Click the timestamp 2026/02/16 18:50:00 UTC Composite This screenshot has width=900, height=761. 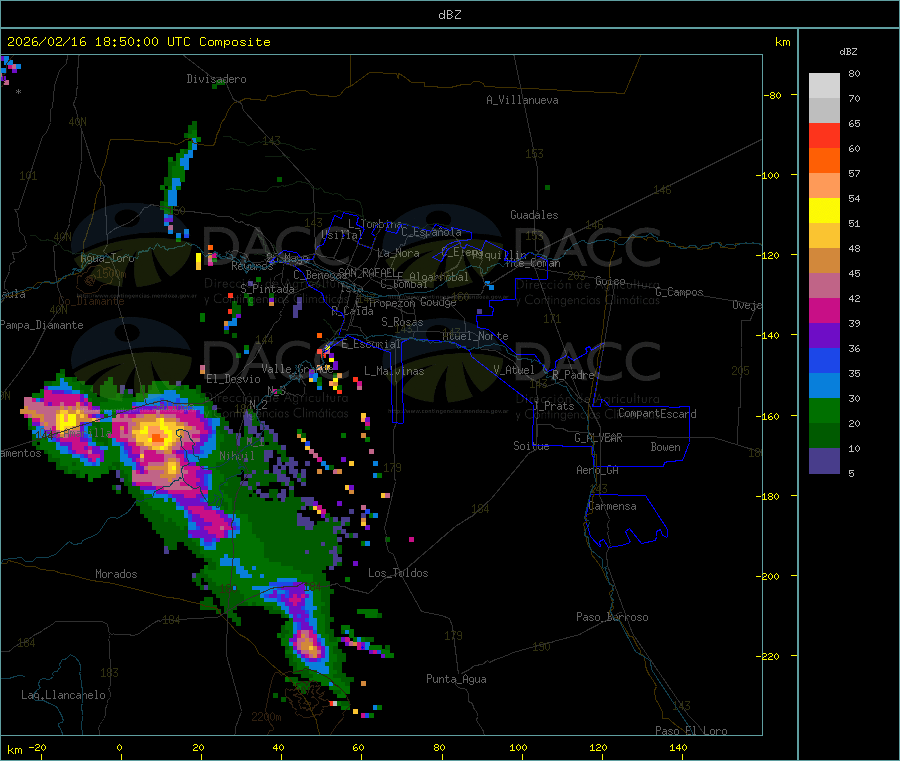point(138,42)
